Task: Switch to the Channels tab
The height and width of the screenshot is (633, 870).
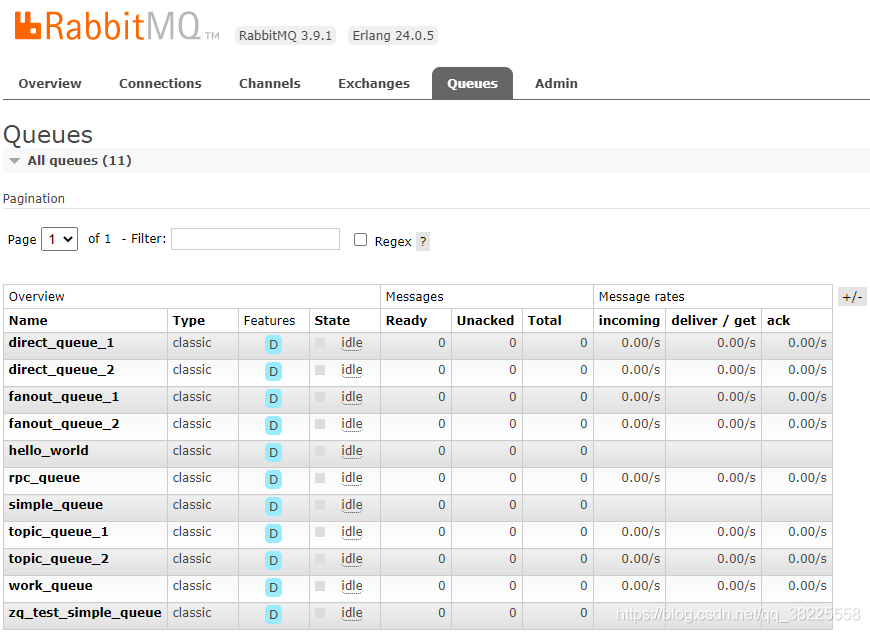Action: tap(270, 83)
